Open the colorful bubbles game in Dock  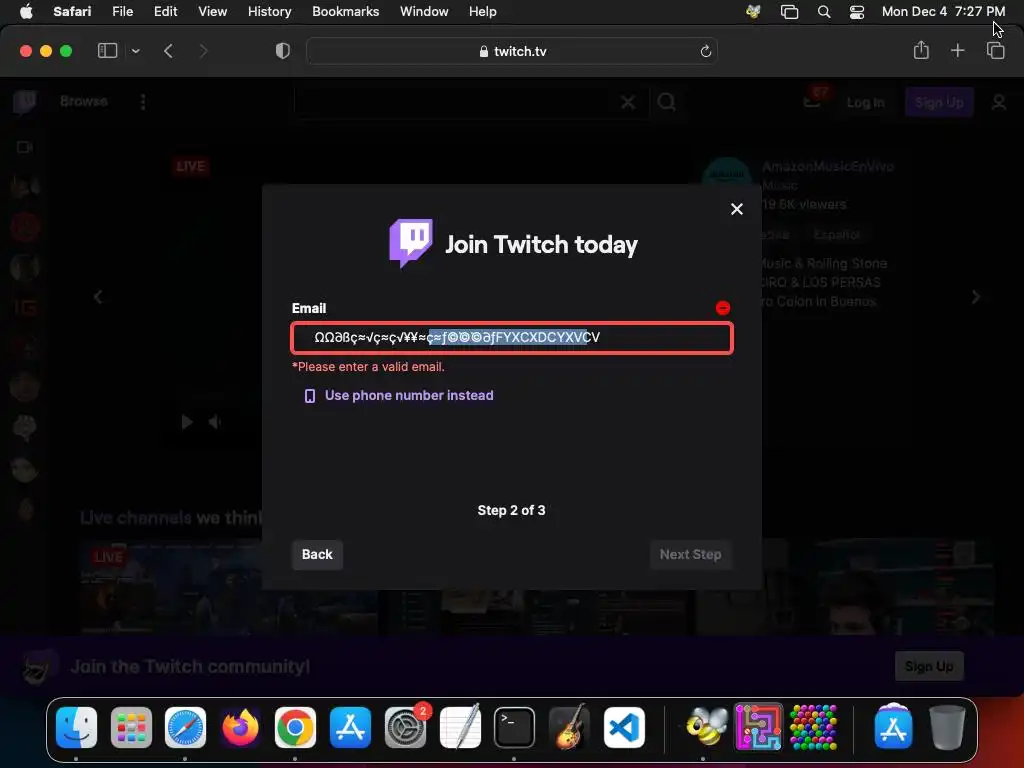coord(813,727)
